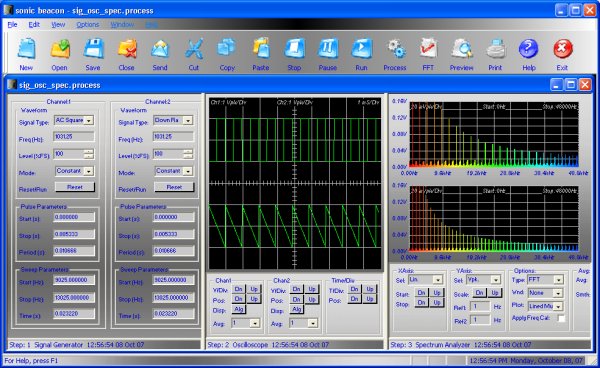Expand Channel1 Mode dropdown
600x368 pixels.
point(89,171)
